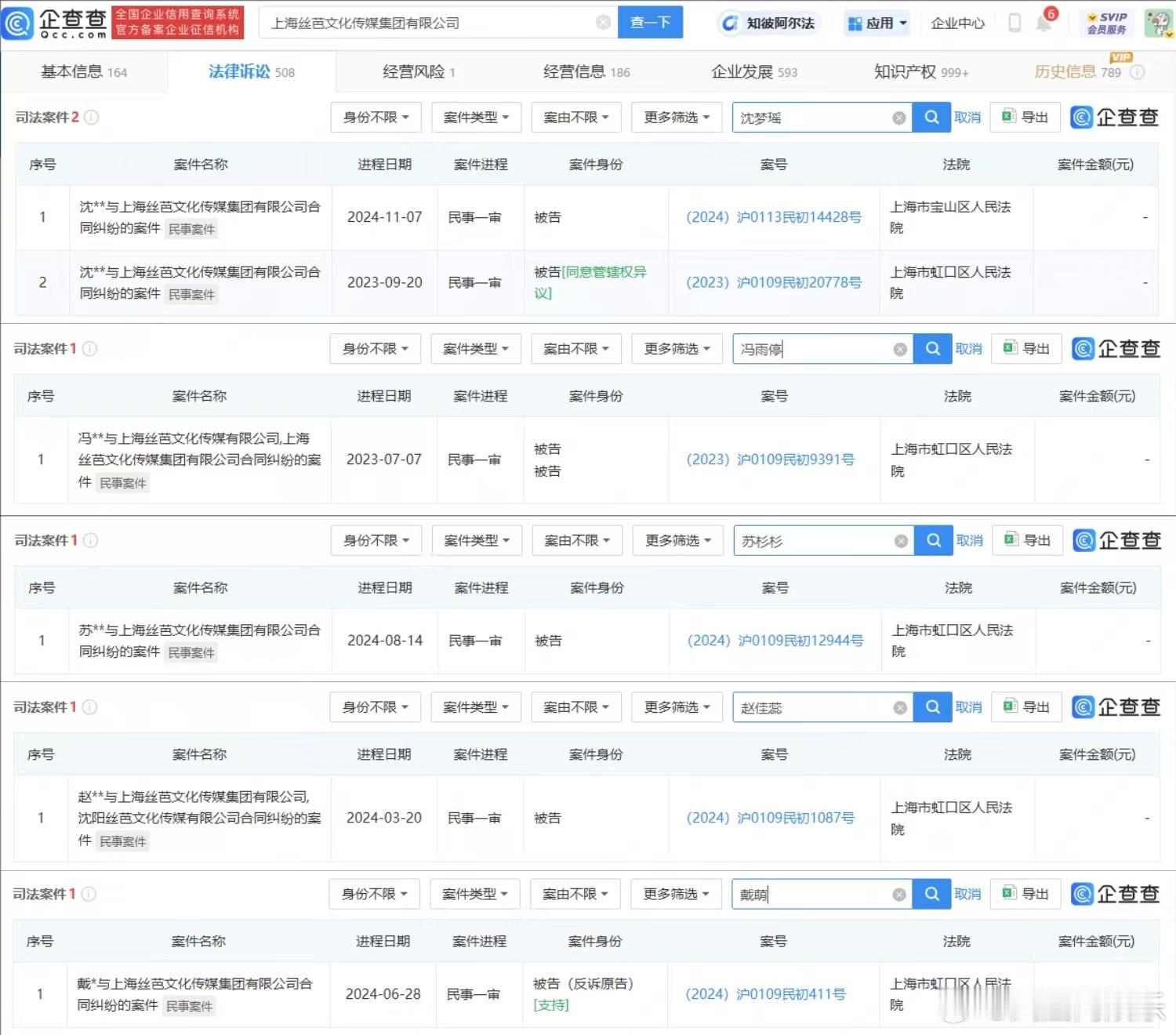Click 导出 in the 戴萌 section
The image size is (1176, 1035).
tap(1025, 894)
